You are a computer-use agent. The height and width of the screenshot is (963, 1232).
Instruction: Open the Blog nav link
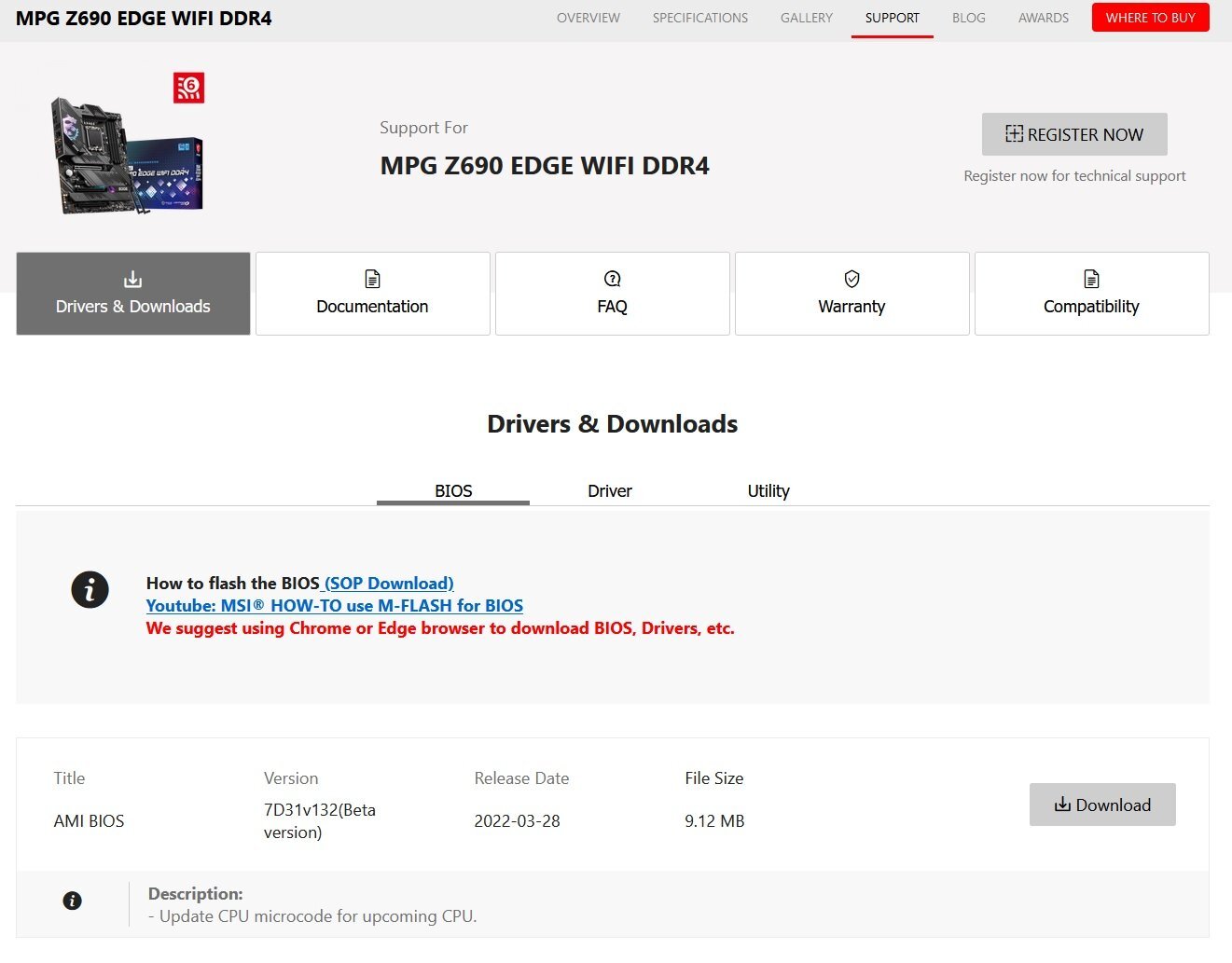[x=969, y=18]
